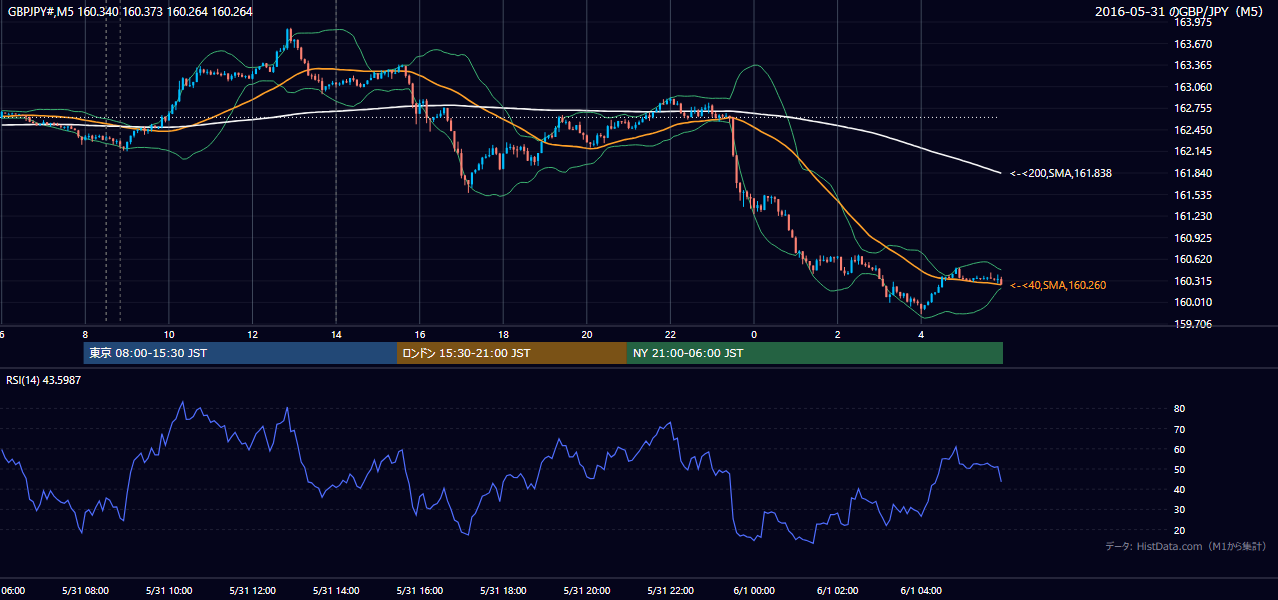This screenshot has height=600, width=1278.
Task: Click the 5/31 14:00 time axis label
Action: (336, 590)
